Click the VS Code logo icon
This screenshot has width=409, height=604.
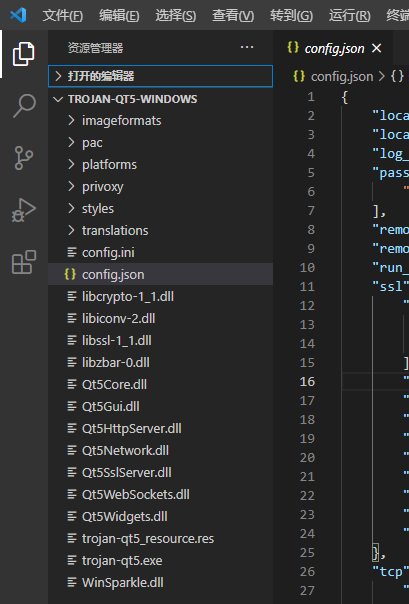click(18, 15)
